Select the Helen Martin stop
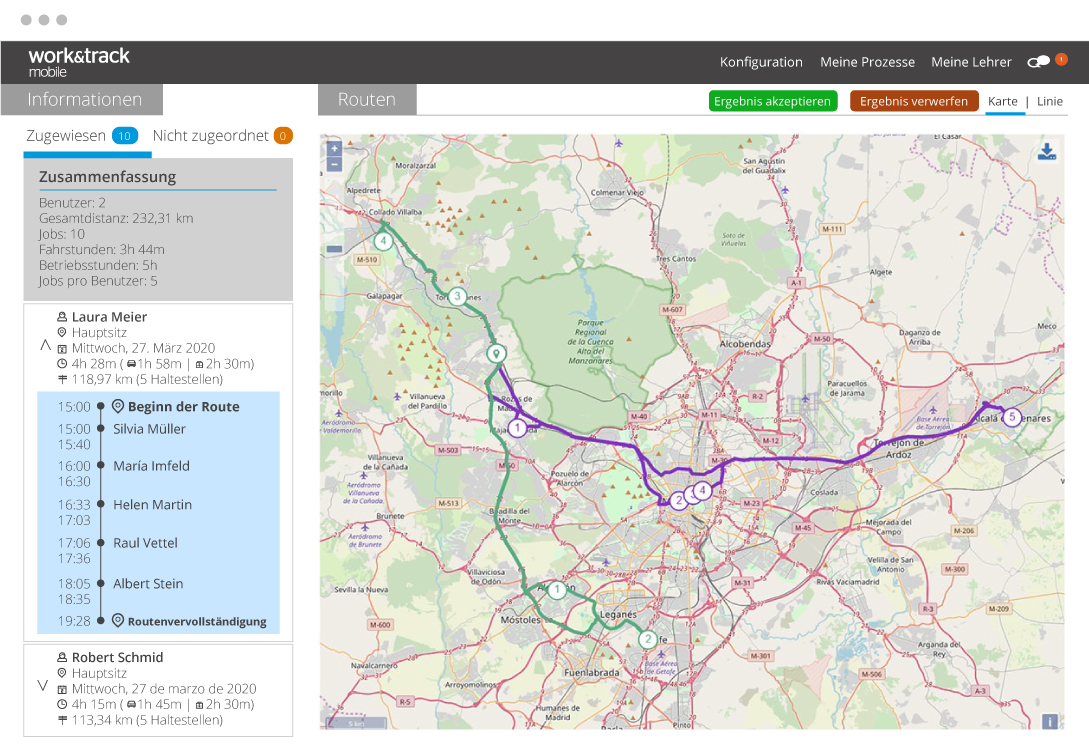The height and width of the screenshot is (754, 1089). click(153, 505)
